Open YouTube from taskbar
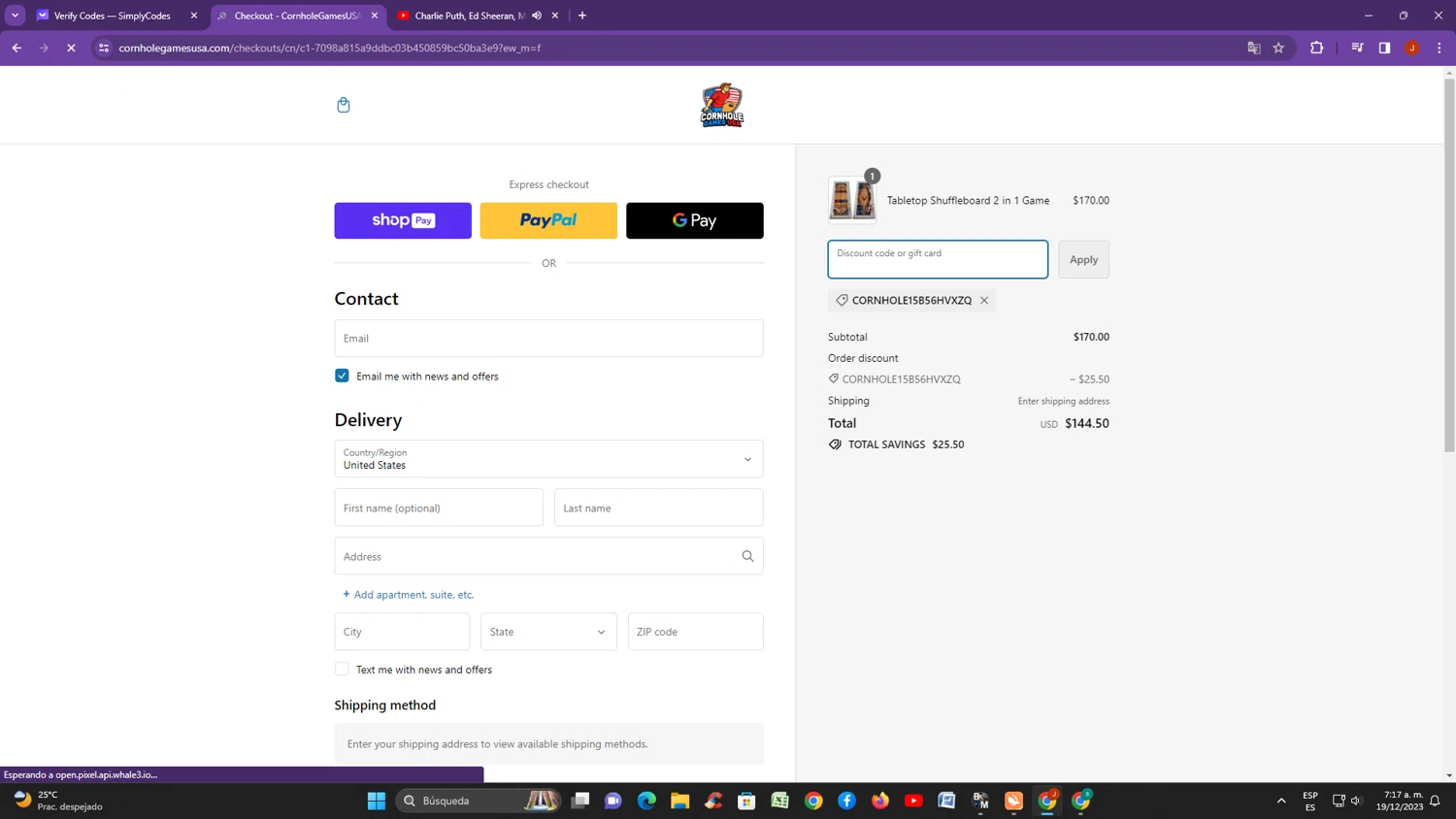Image resolution: width=1456 pixels, height=819 pixels. click(913, 801)
